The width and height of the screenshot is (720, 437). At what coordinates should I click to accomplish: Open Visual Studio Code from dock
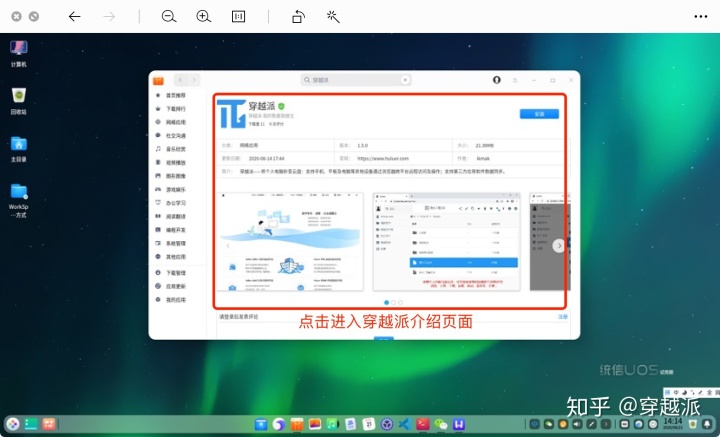[x=405, y=424]
